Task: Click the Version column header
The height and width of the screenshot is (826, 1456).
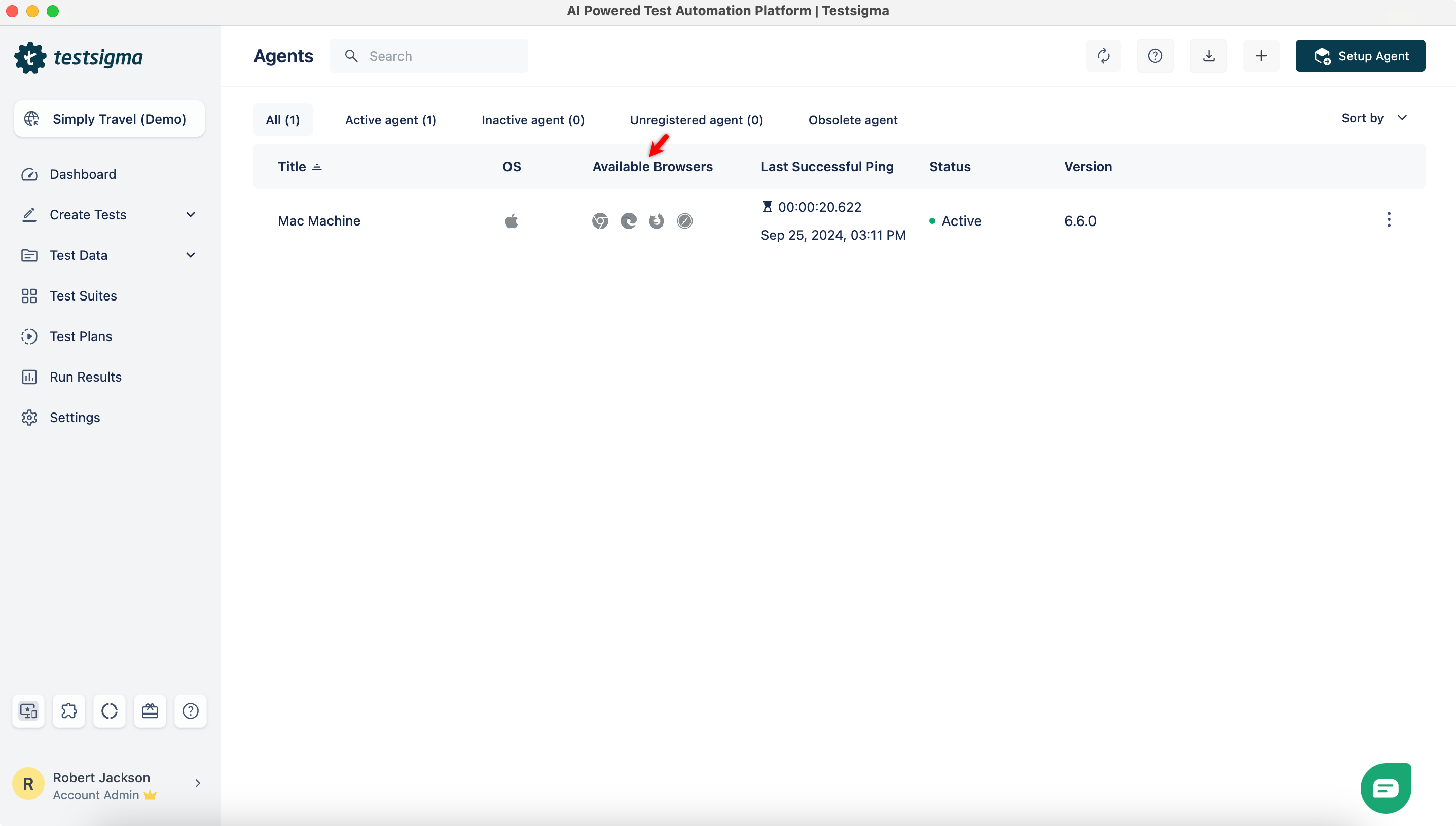Action: click(1088, 166)
